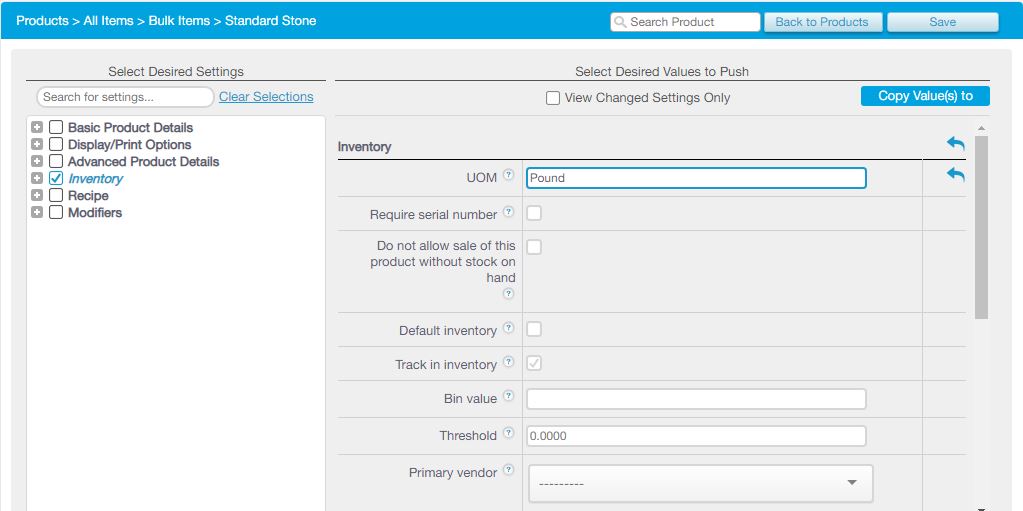Open the Bin value help icon
The height and width of the screenshot is (511, 1023).
click(x=509, y=396)
